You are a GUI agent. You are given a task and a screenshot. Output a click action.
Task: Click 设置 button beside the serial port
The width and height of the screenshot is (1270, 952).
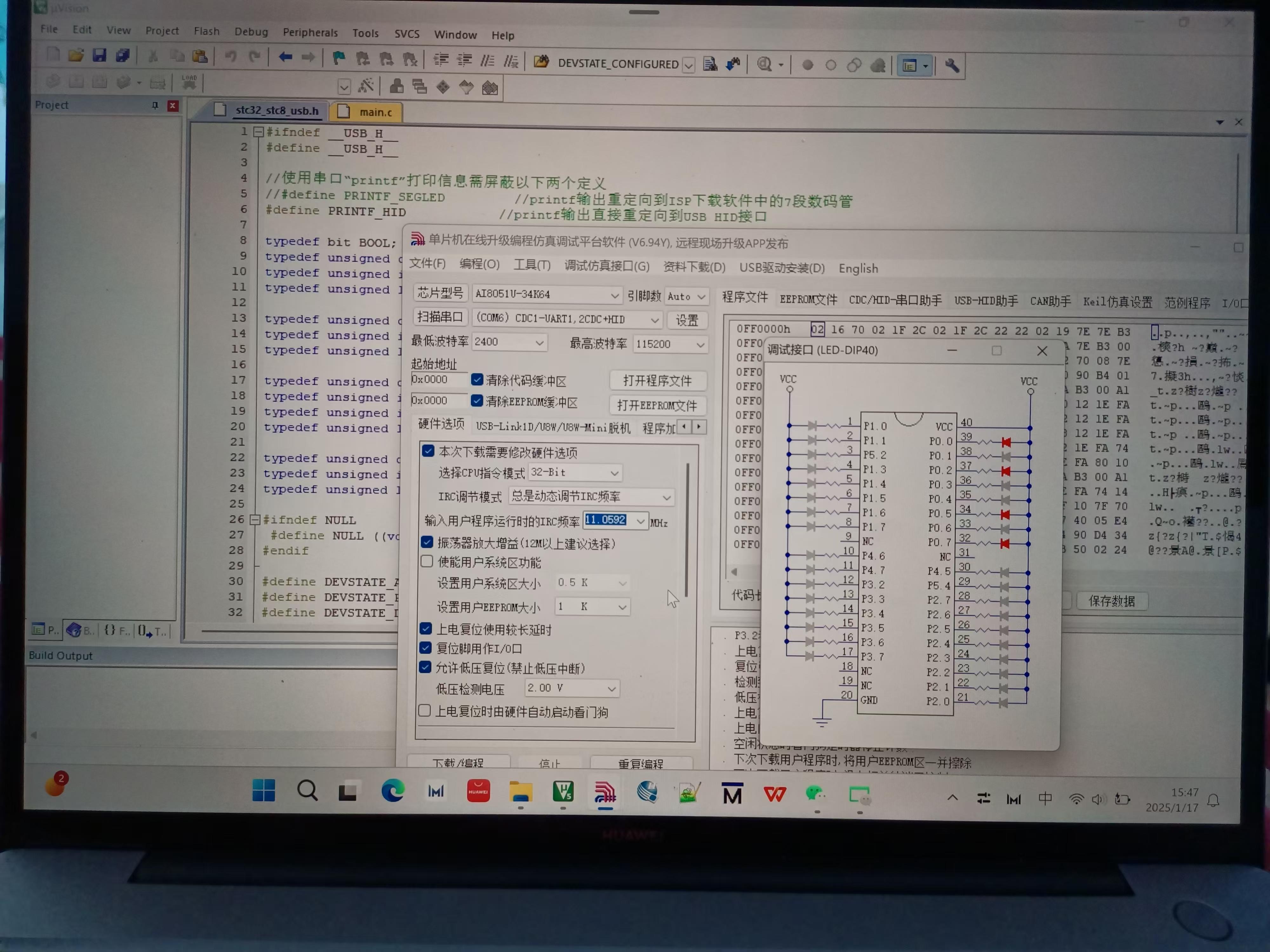click(x=687, y=320)
